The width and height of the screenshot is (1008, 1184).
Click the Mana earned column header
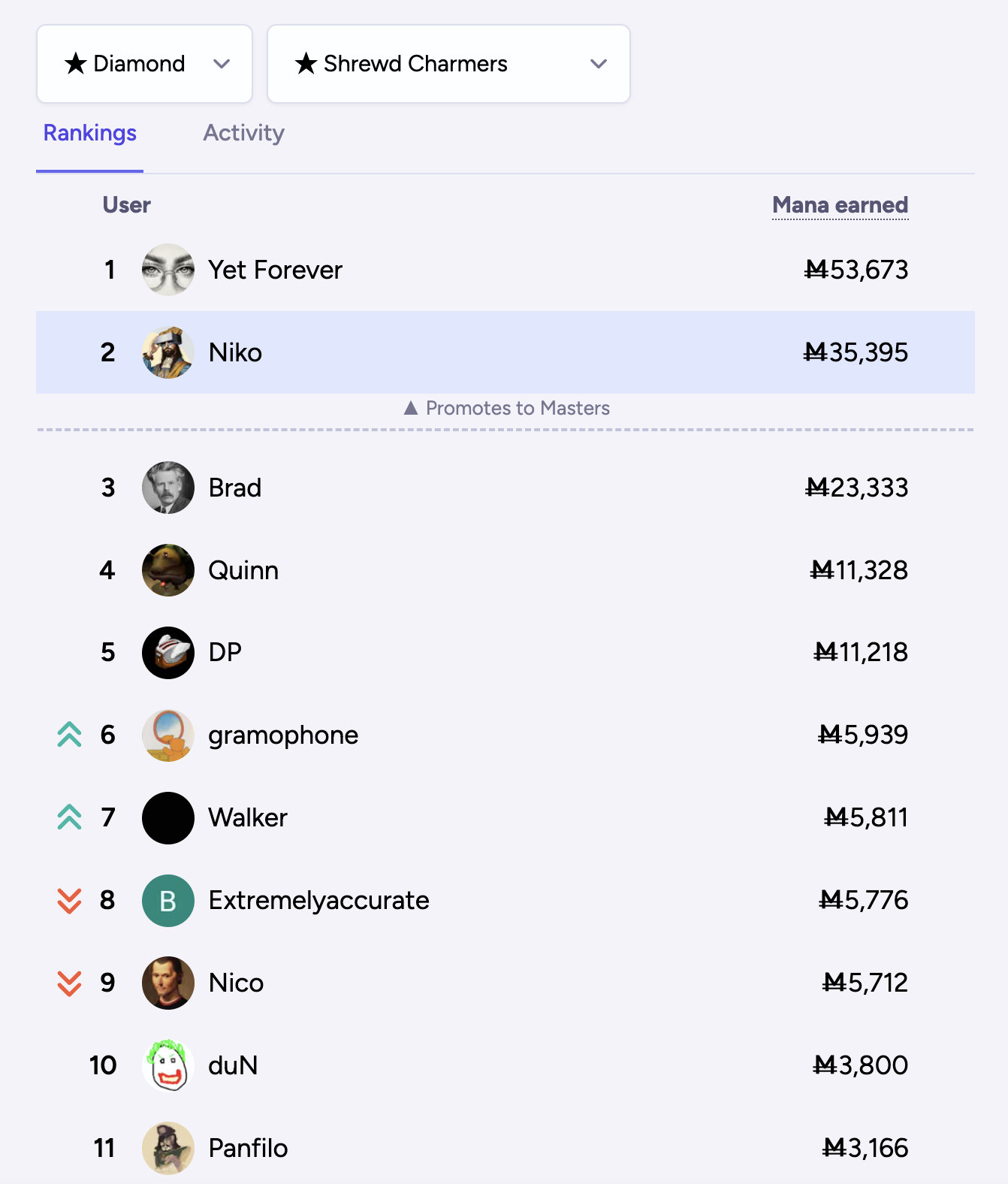840,205
